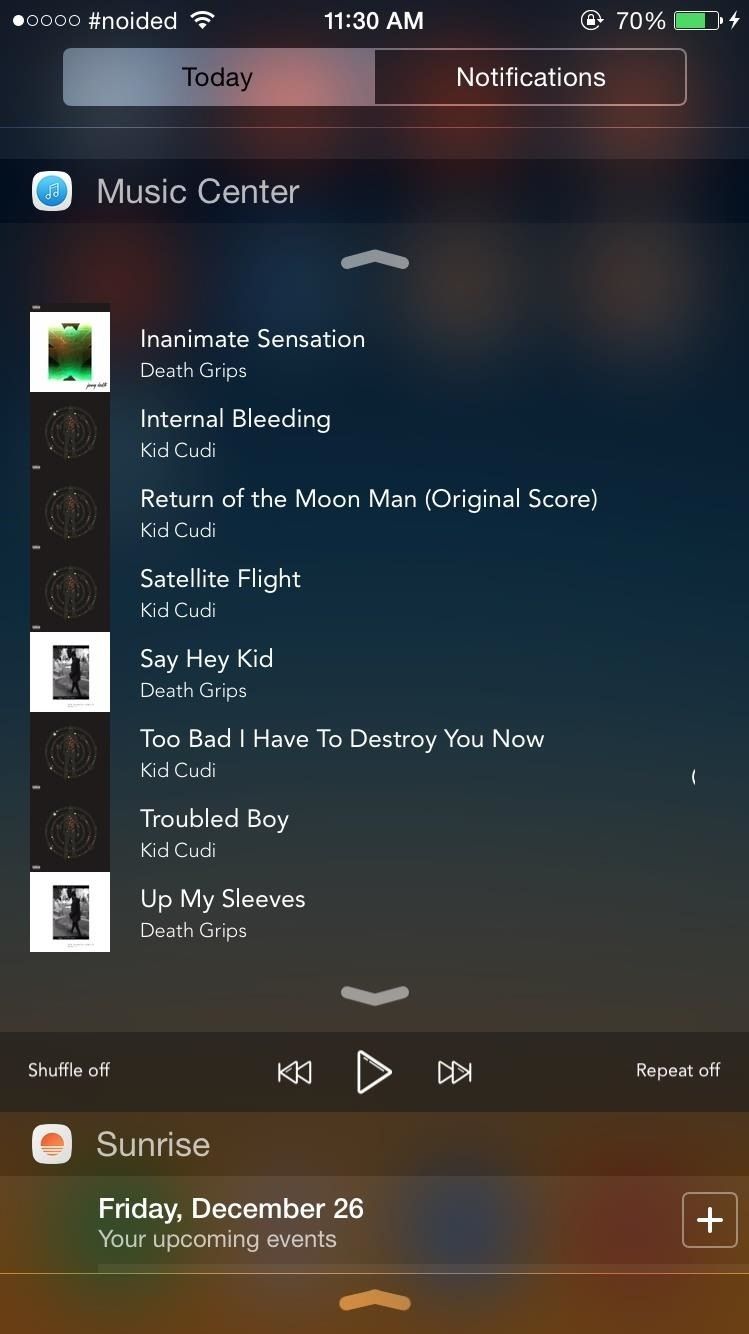Expand song list with the lower chevron
This screenshot has width=749, height=1334.
pyautogui.click(x=375, y=994)
